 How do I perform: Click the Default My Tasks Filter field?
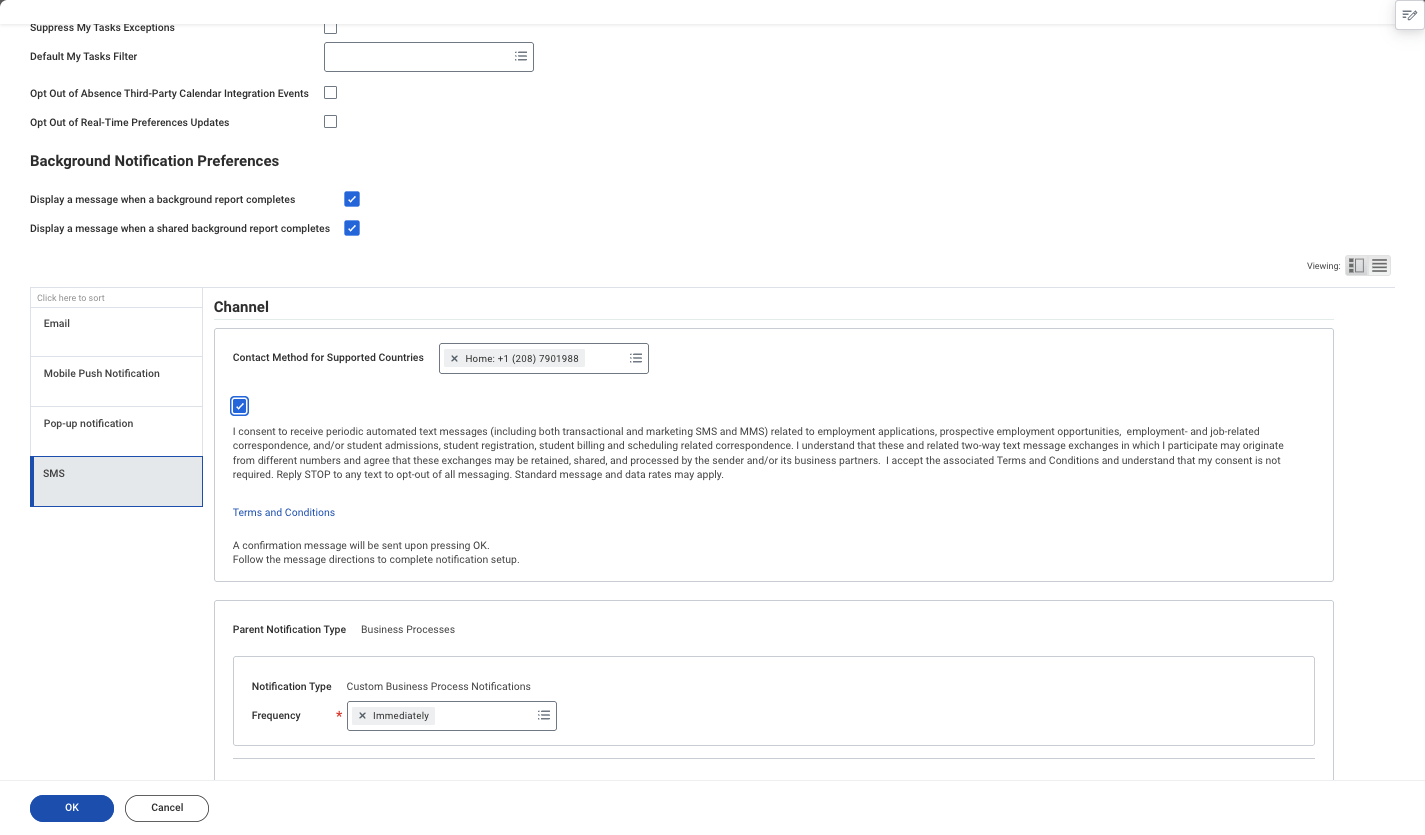[x=429, y=57]
